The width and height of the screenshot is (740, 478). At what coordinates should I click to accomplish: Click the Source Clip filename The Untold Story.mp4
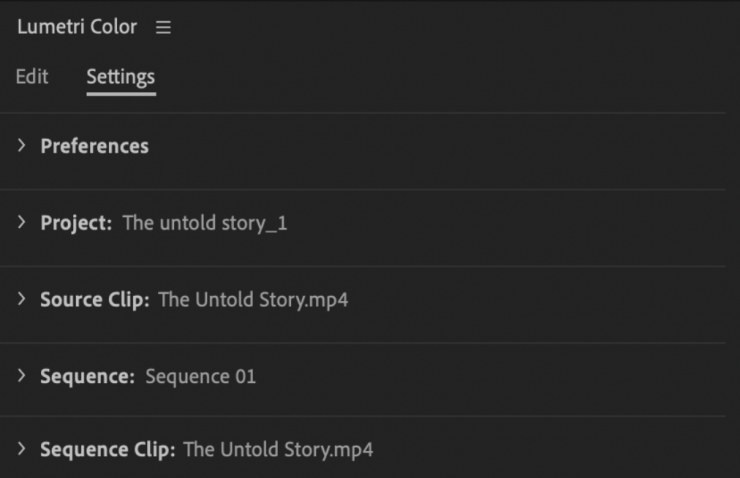point(253,300)
